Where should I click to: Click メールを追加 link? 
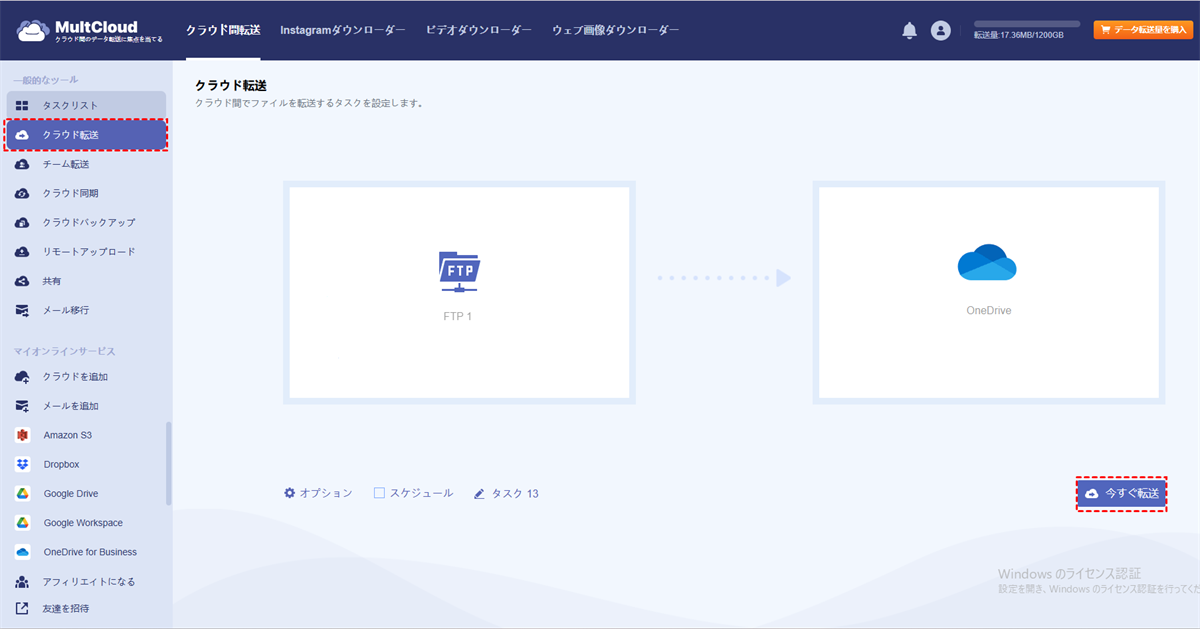[70, 406]
